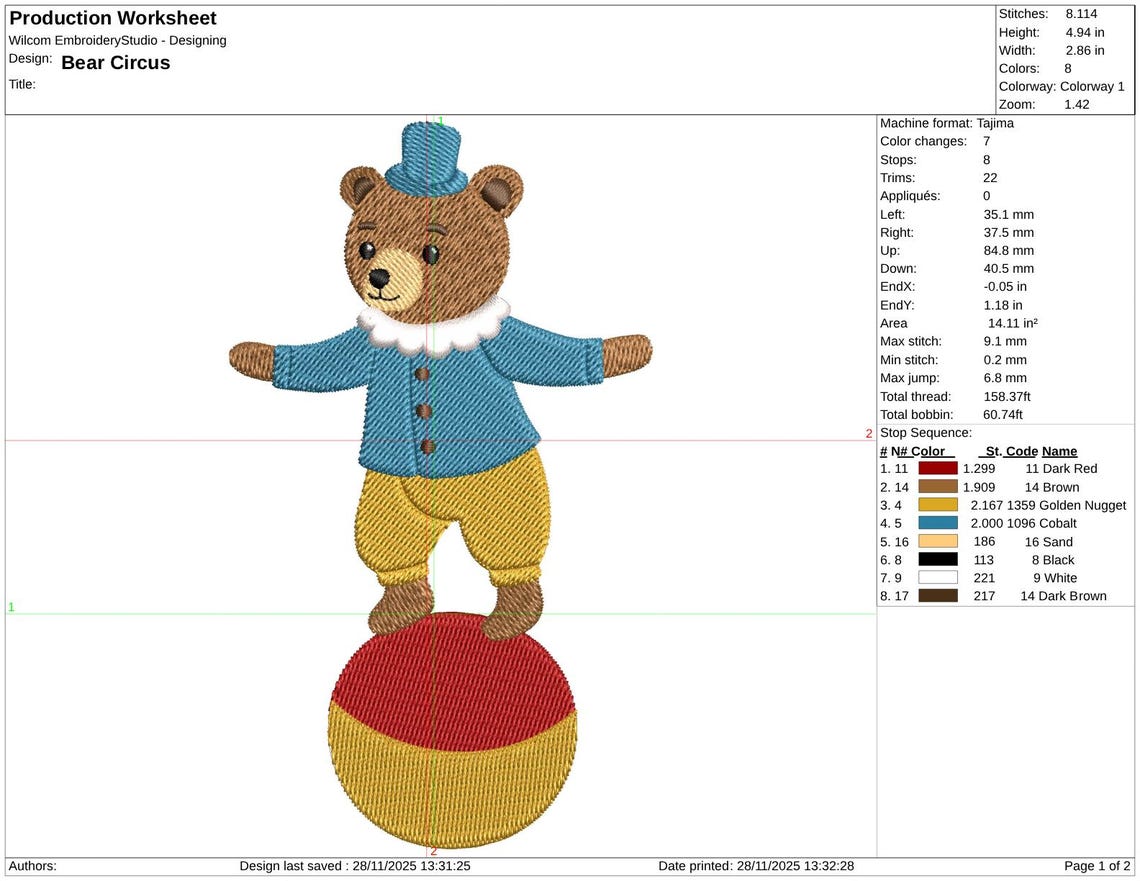This screenshot has width=1140, height=881.
Task: Click the Production Worksheet heading
Action: (113, 18)
